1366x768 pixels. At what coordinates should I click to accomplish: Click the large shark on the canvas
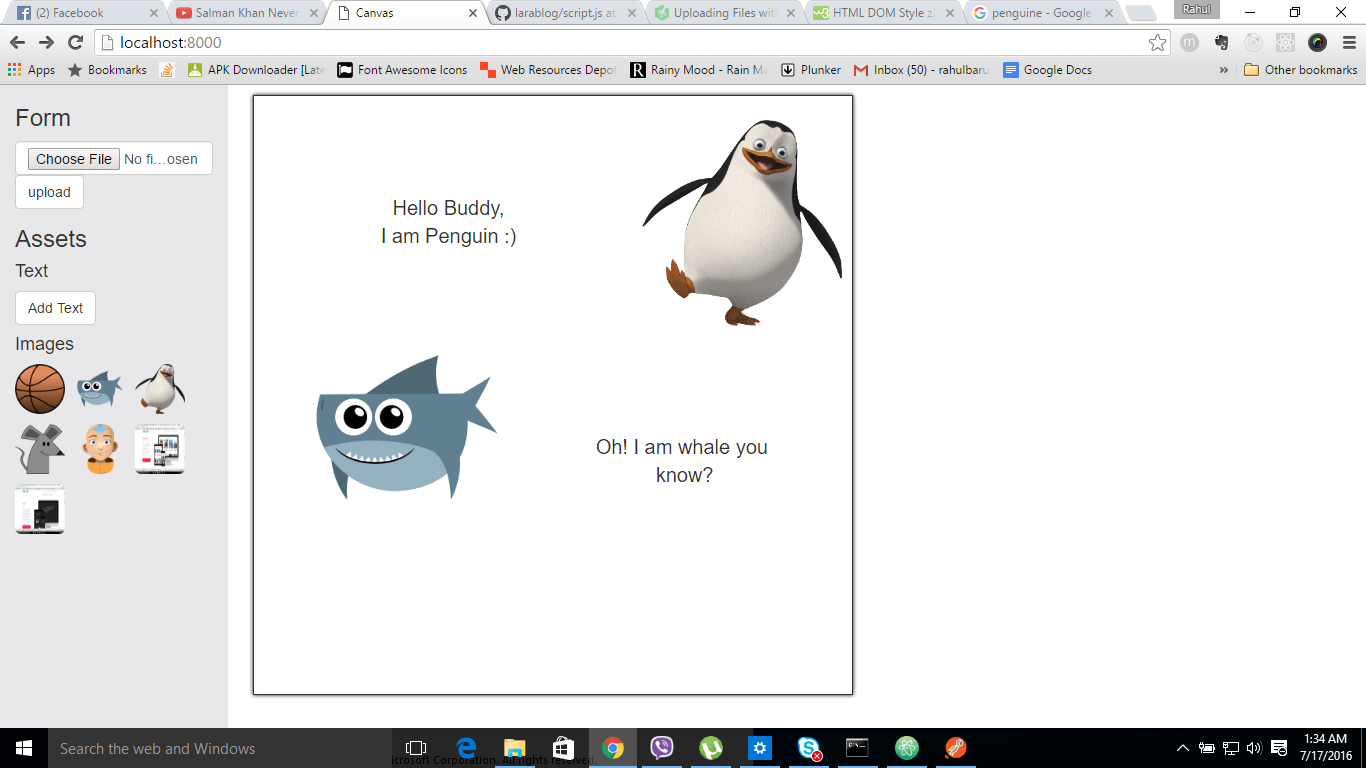coord(406,427)
